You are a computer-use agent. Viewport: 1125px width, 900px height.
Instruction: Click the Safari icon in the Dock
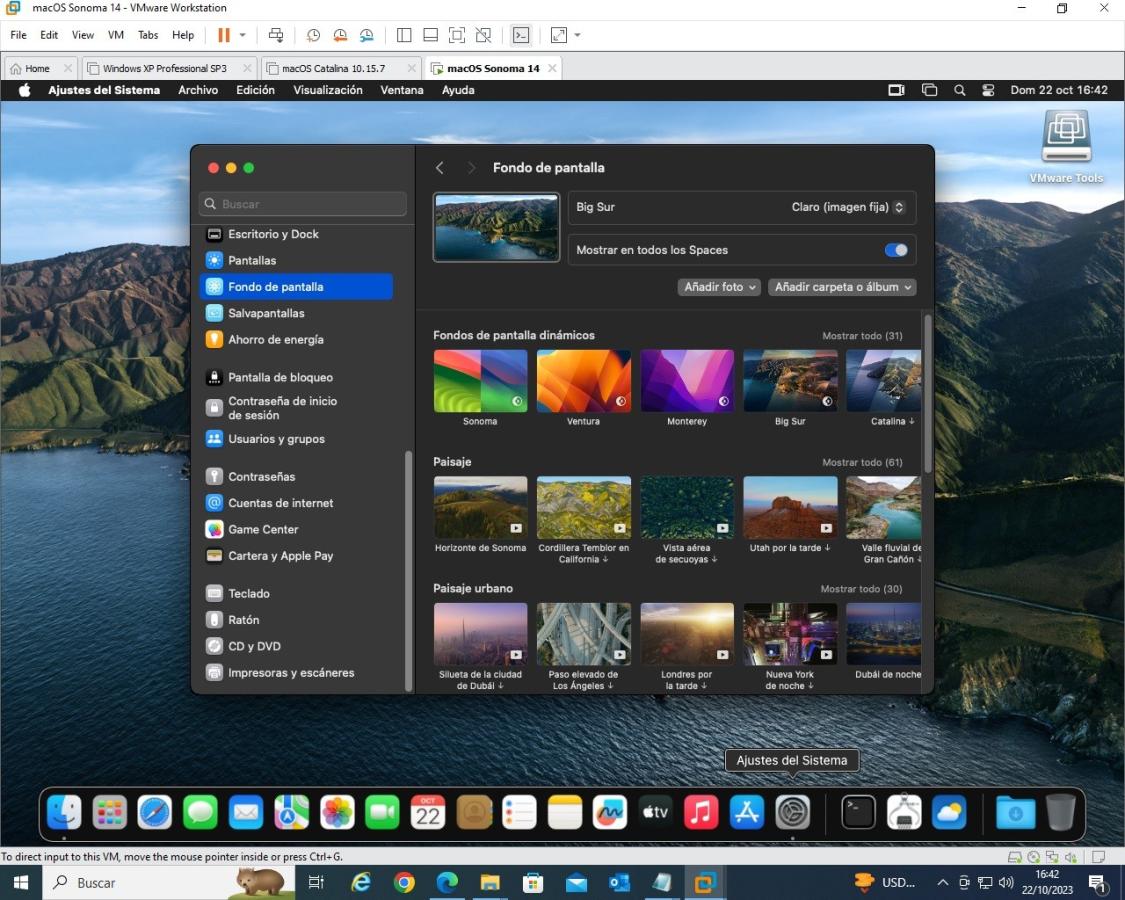(x=155, y=812)
